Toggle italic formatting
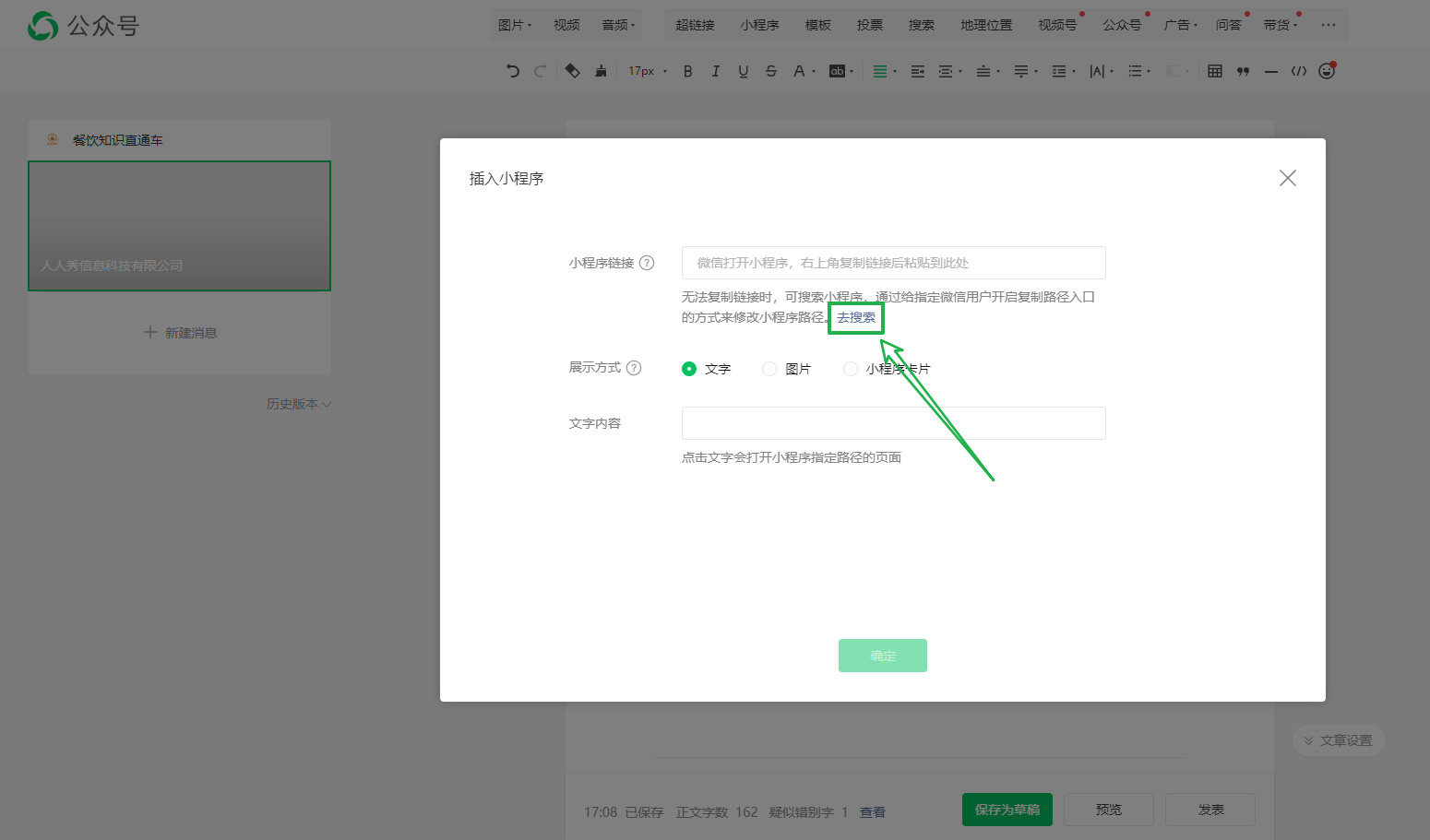 (715, 71)
